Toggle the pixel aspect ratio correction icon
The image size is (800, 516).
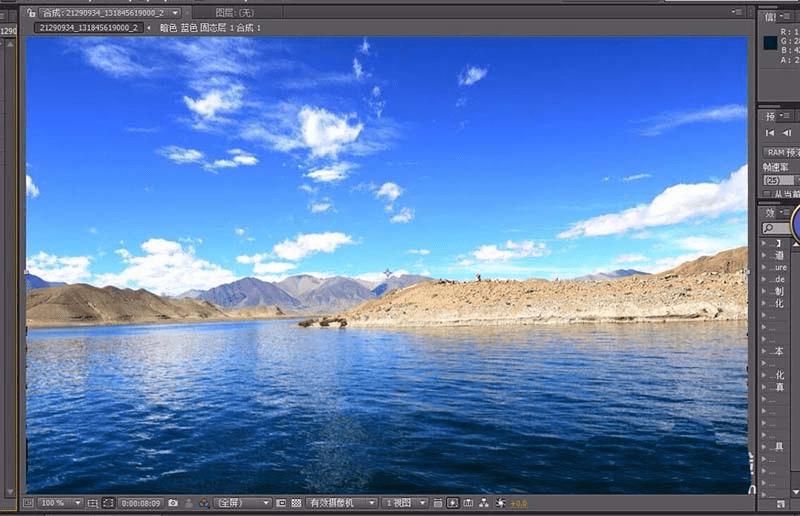[437, 503]
